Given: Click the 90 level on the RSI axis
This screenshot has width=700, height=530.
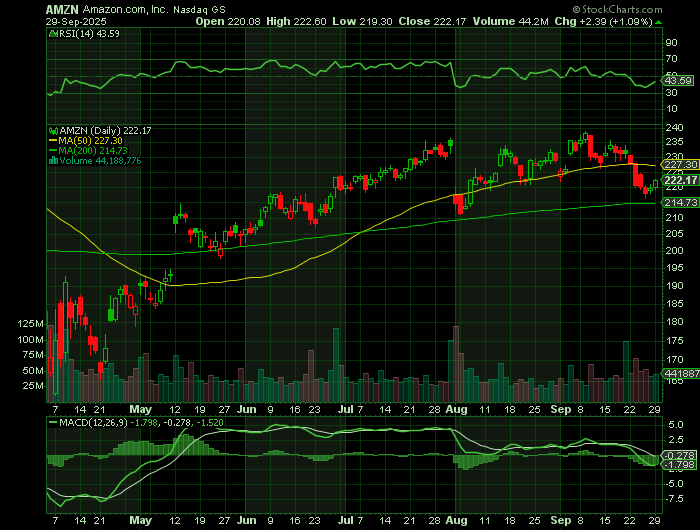Looking at the screenshot, I should coord(671,43).
